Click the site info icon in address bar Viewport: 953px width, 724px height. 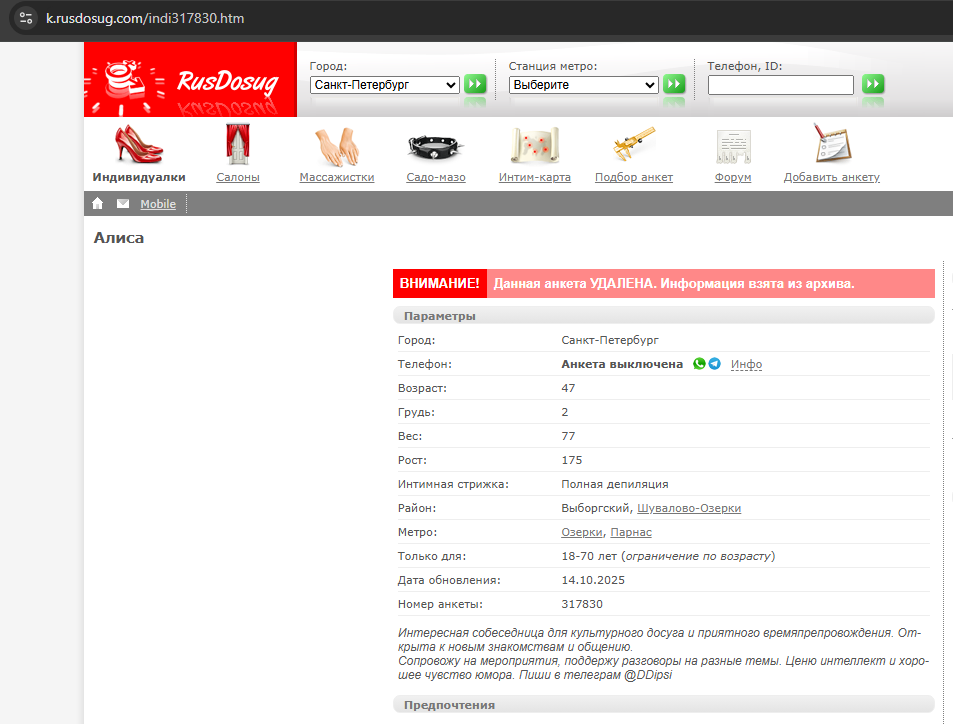26,18
